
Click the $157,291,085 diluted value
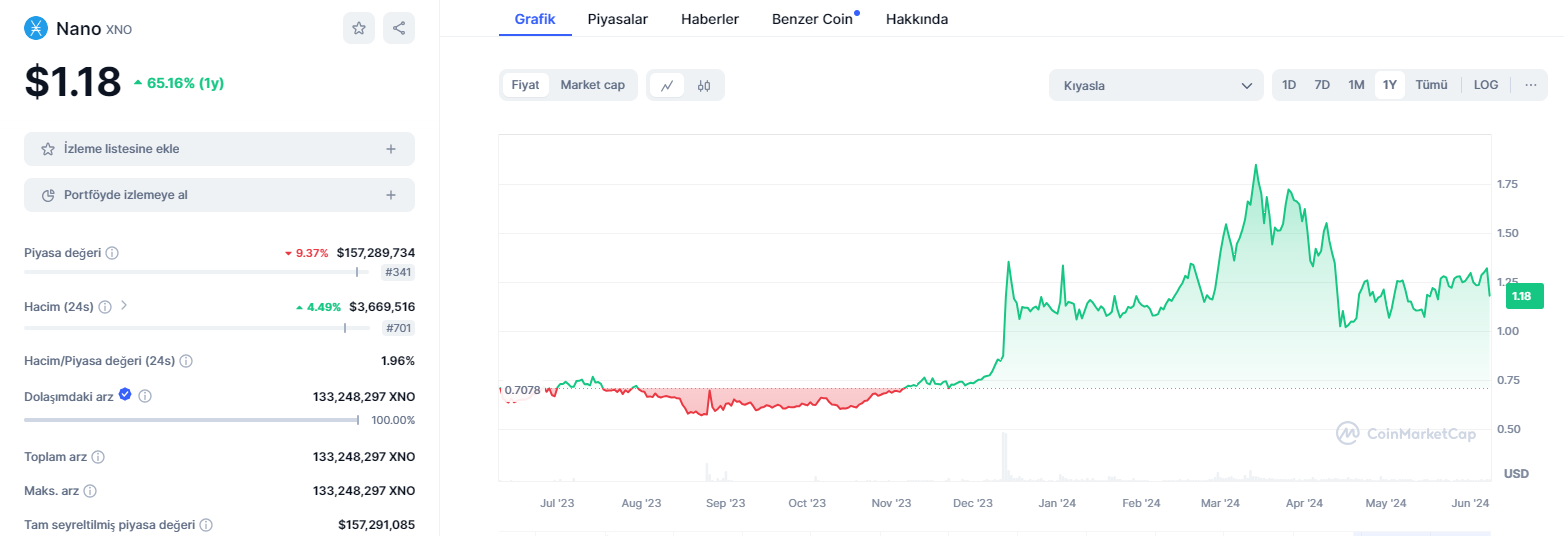[x=376, y=525]
